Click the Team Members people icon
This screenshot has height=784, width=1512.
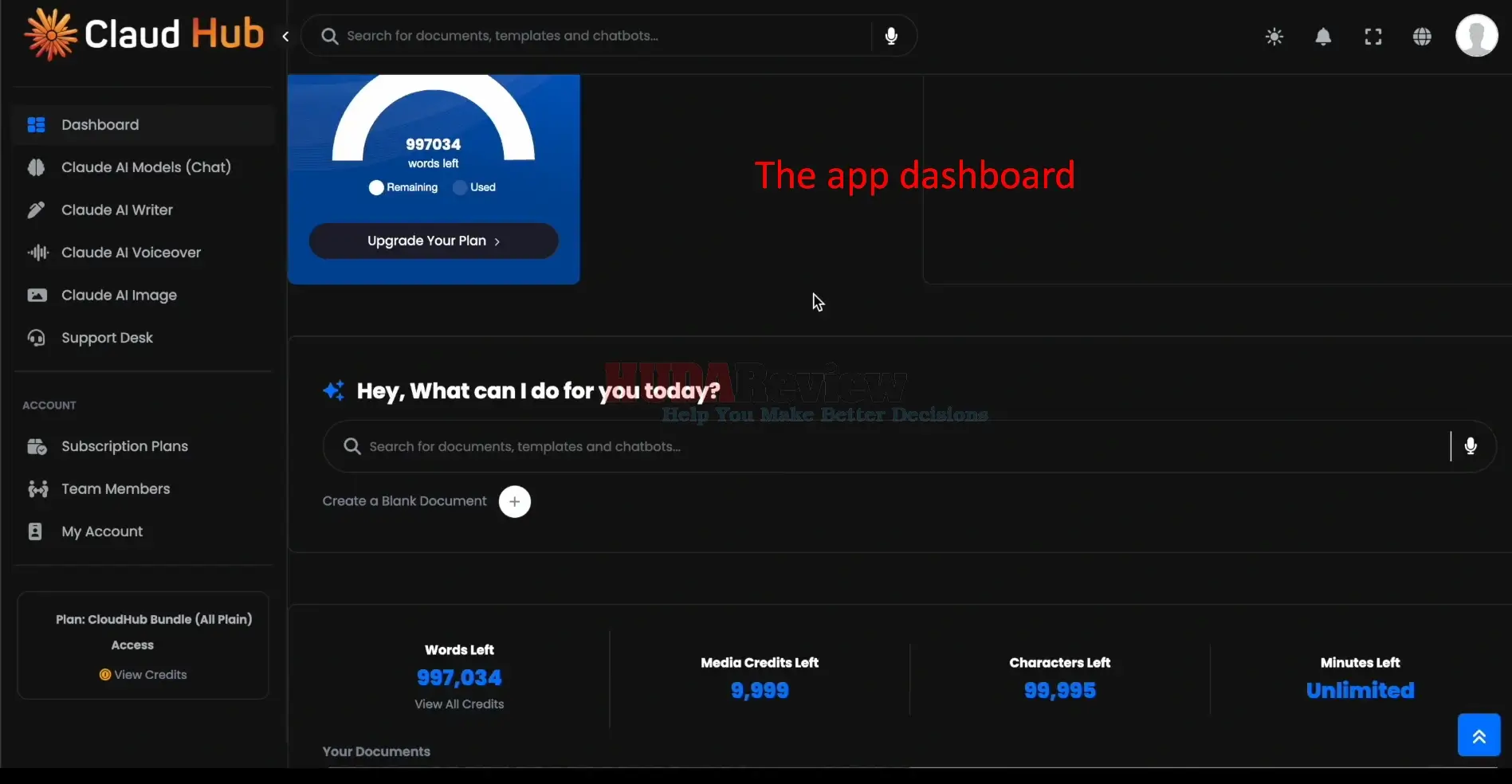[37, 489]
